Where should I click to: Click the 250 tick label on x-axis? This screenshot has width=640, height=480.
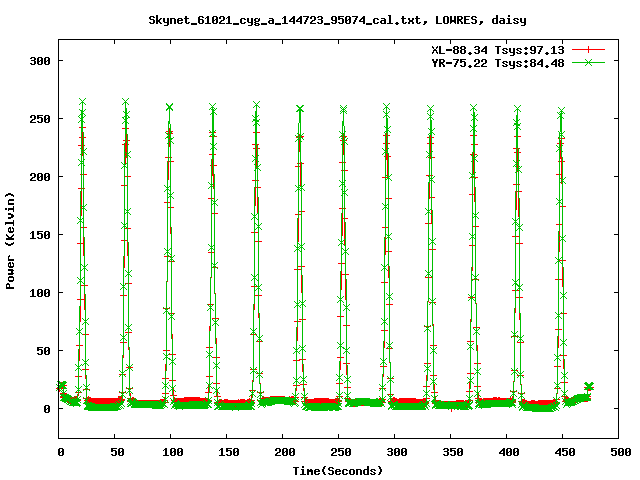coord(339,453)
